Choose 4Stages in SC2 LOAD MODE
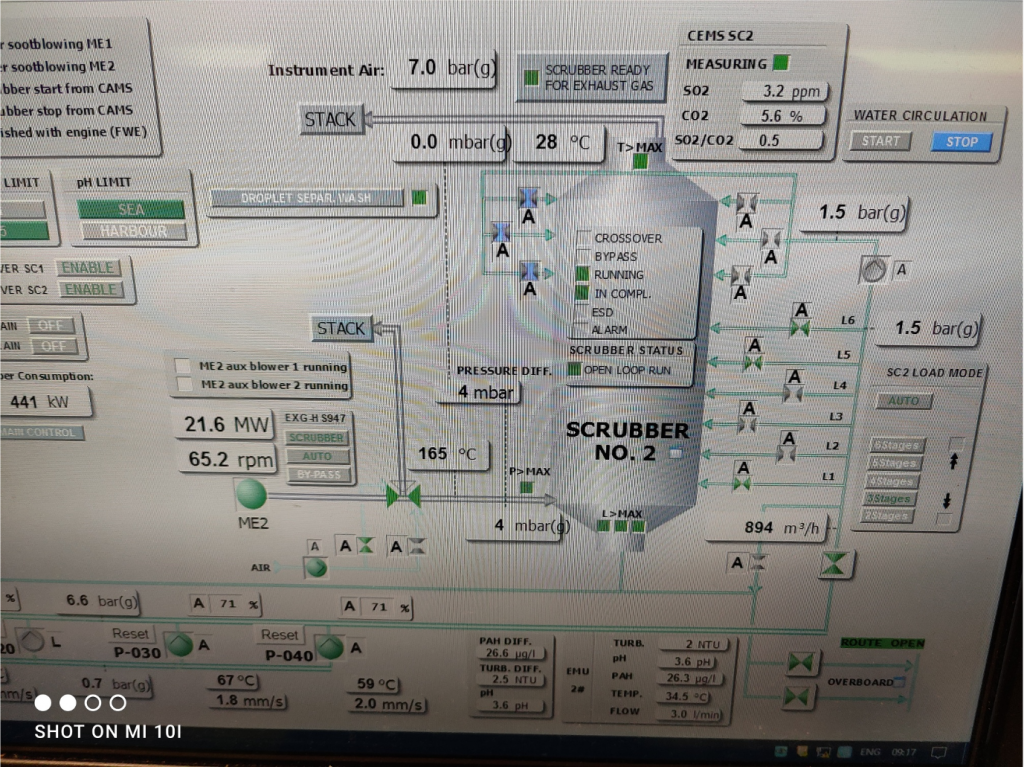The image size is (1024, 767). [x=890, y=481]
